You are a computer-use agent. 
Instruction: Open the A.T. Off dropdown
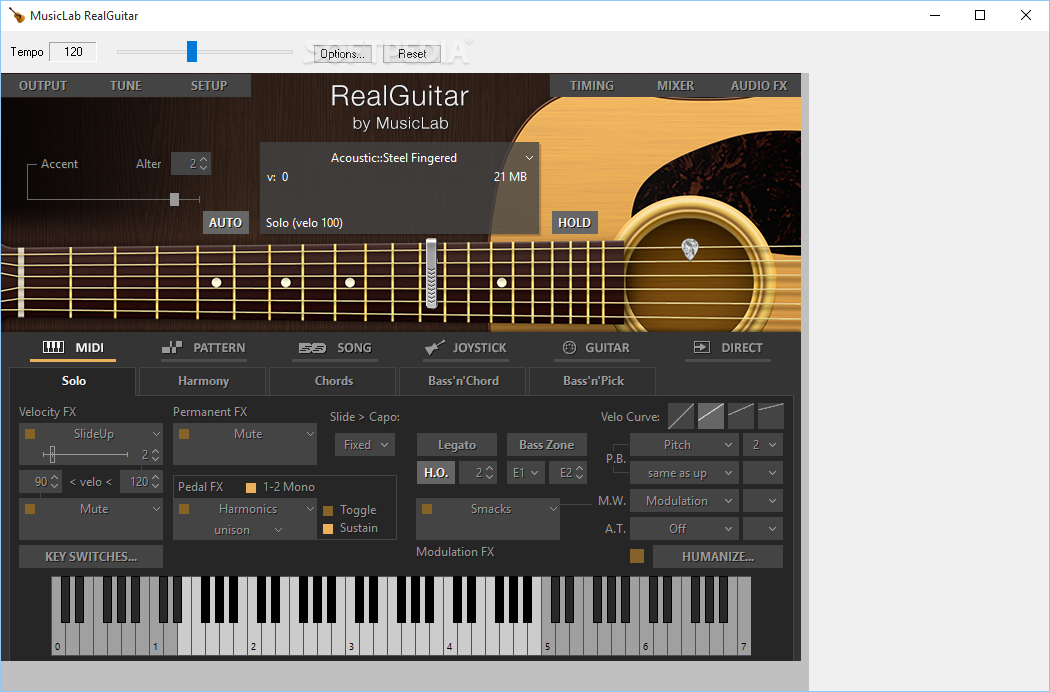(x=684, y=529)
